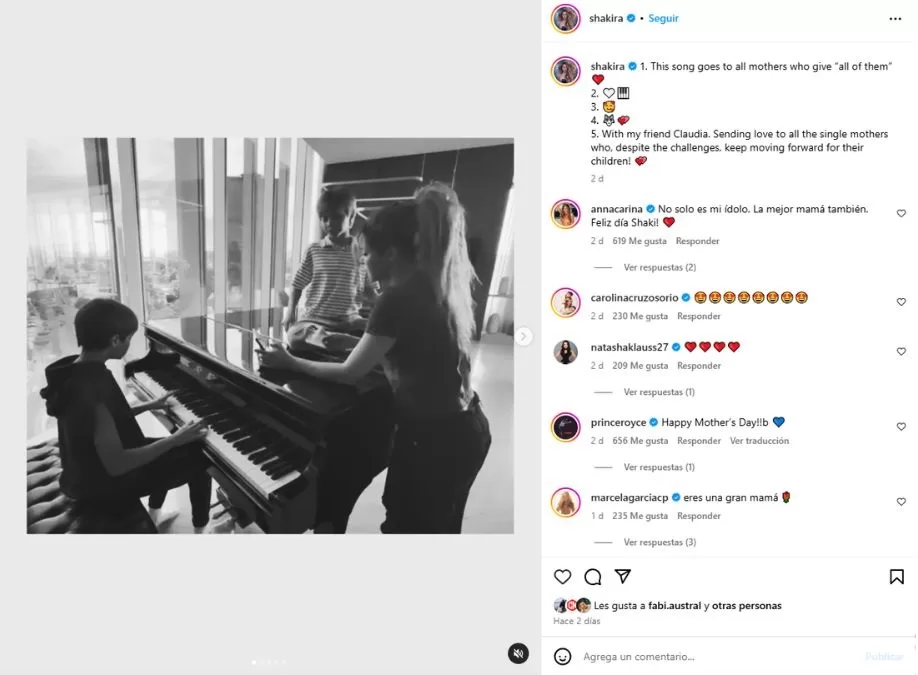Image resolution: width=918 pixels, height=675 pixels.
Task: Like the post with the heart icon
Action: tap(562, 577)
